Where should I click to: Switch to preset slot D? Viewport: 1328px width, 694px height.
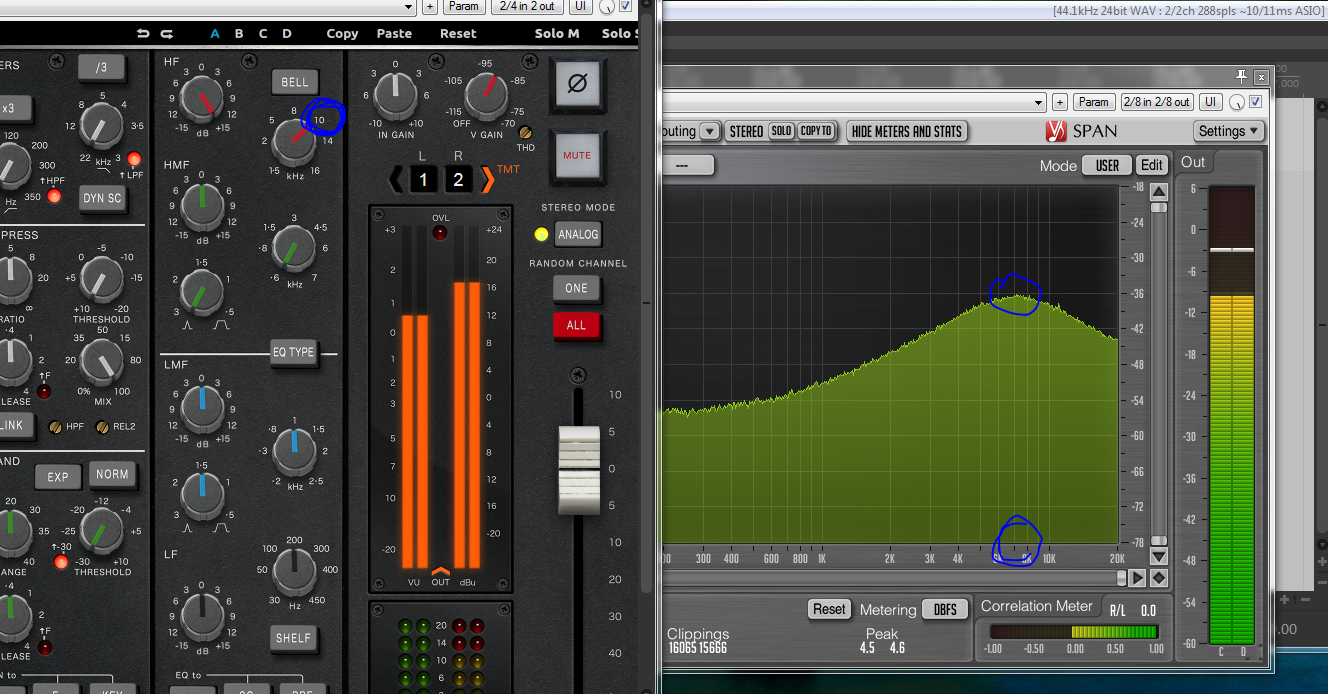coord(287,33)
